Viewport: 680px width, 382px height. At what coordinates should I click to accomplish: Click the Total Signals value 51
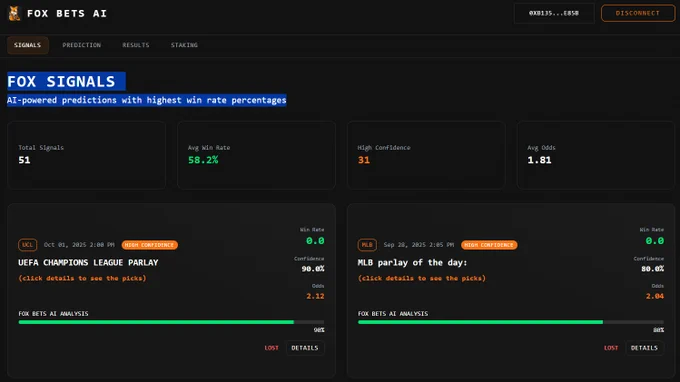pos(24,160)
